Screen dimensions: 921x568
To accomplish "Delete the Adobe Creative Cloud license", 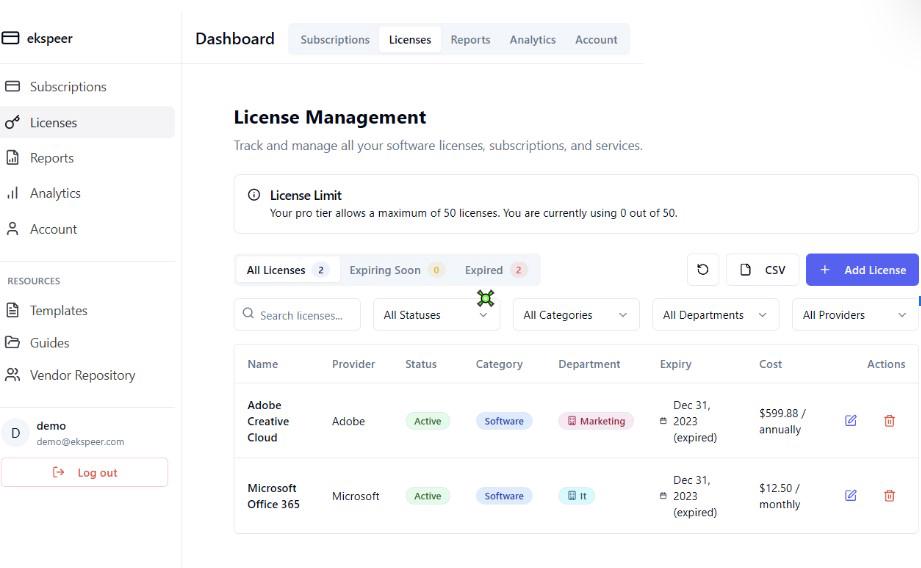I will click(889, 421).
